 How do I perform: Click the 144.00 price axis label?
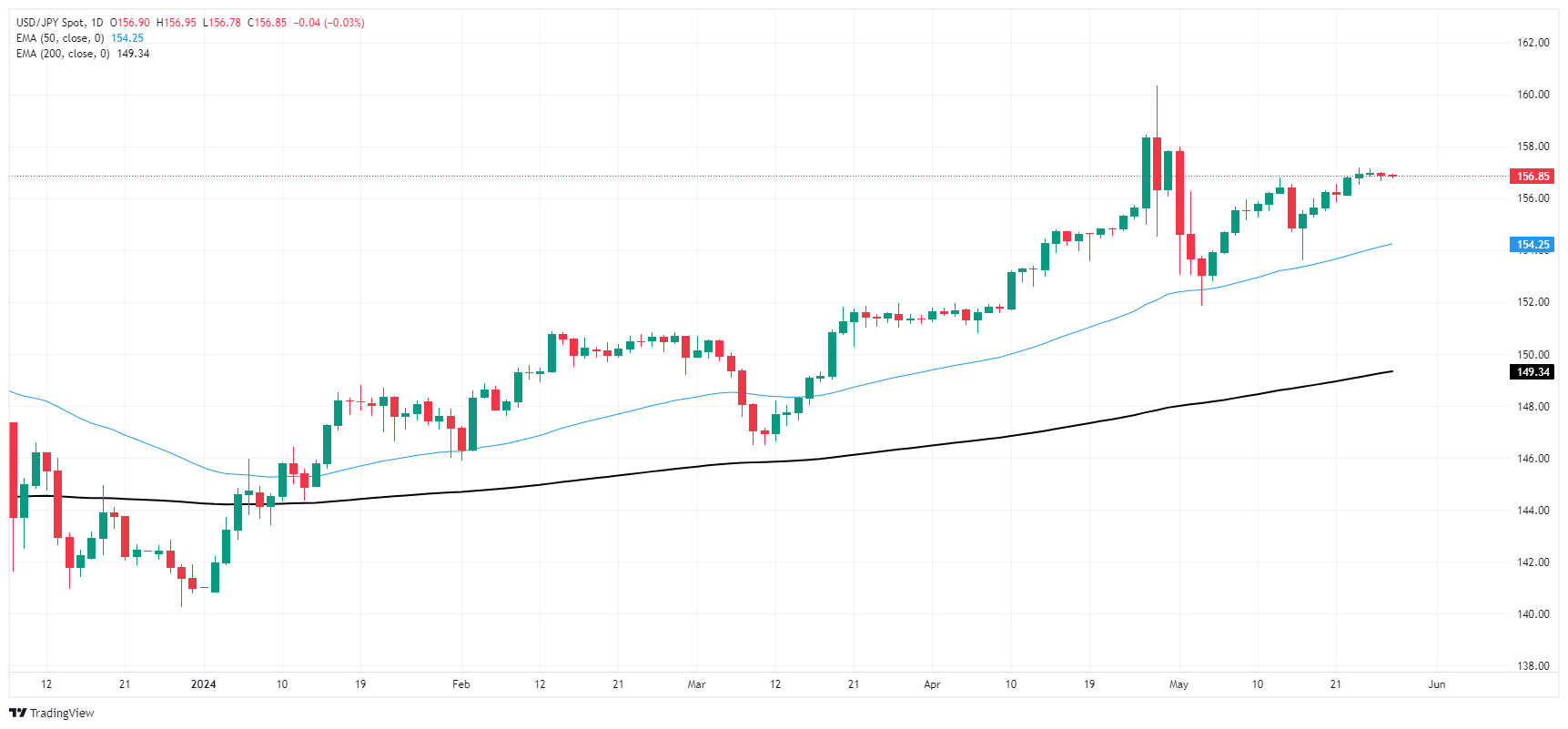[x=1533, y=511]
